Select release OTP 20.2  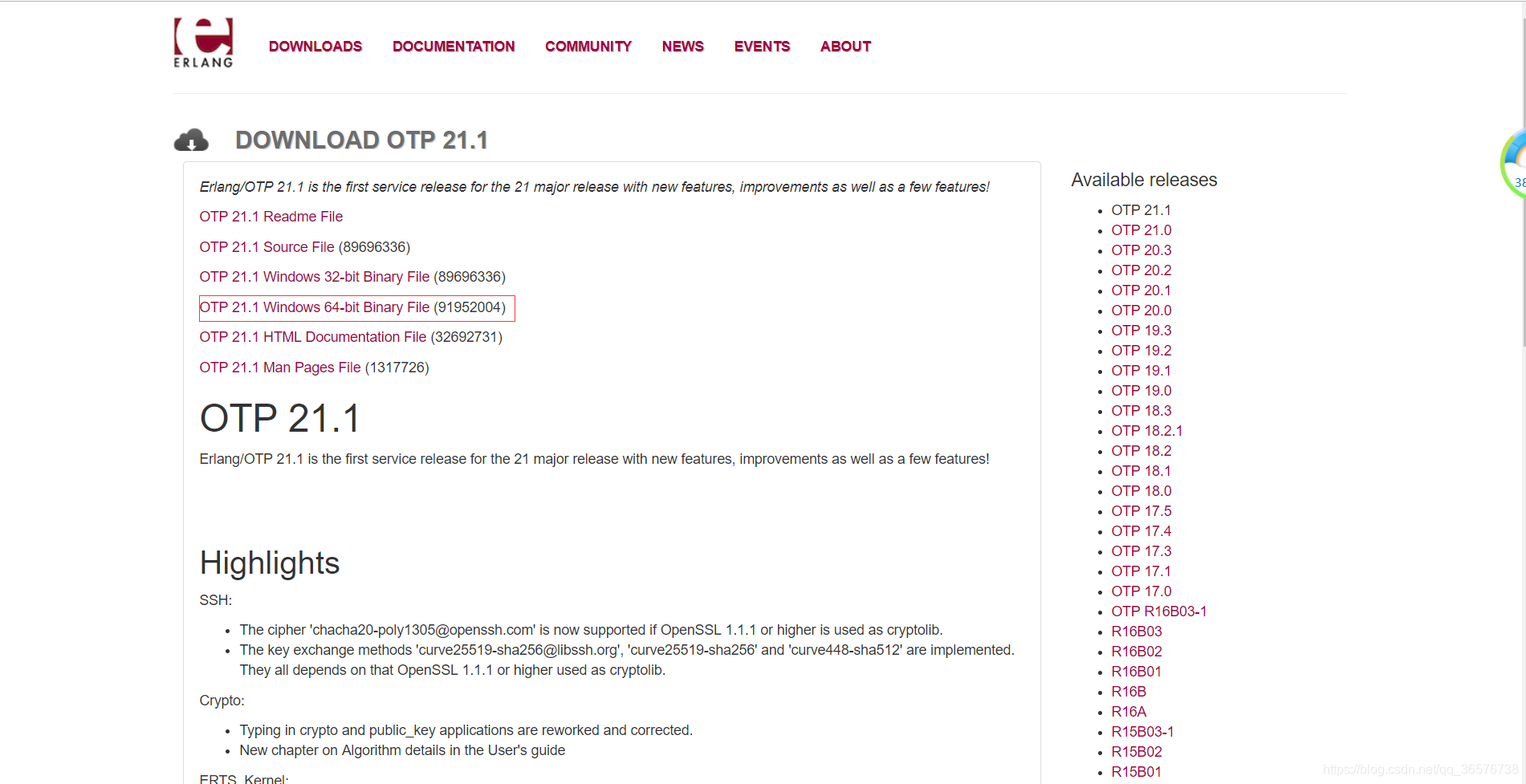[1141, 270]
